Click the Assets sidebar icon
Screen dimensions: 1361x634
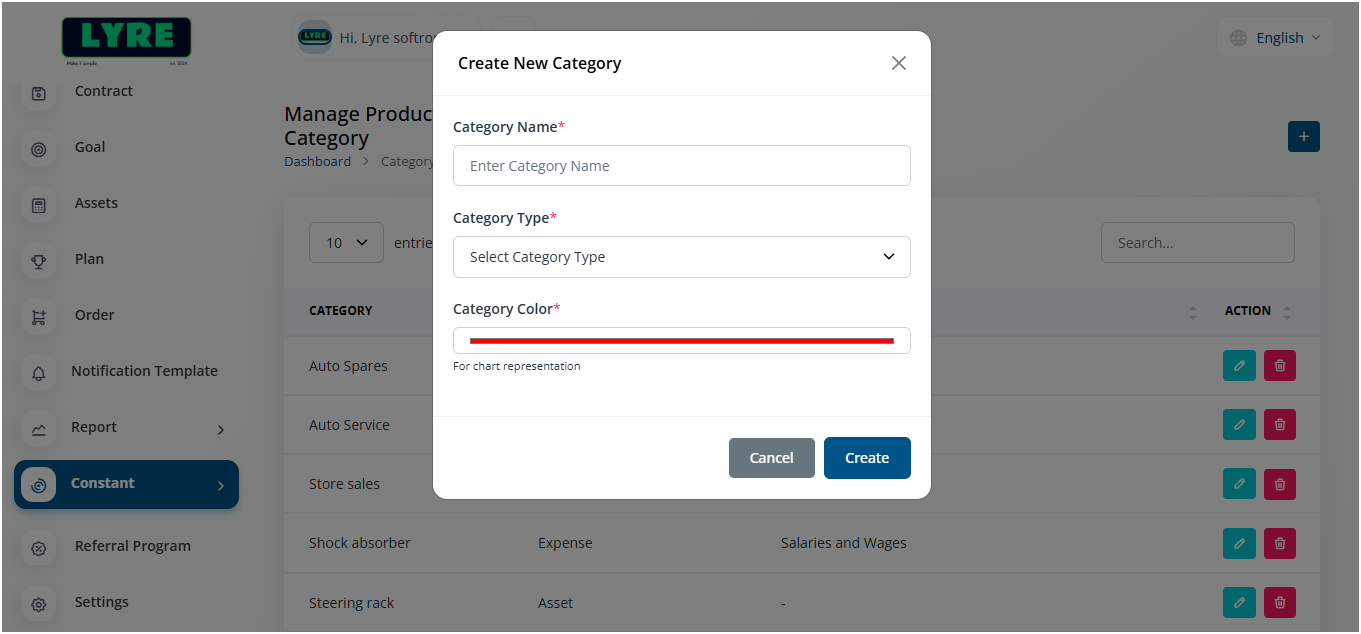pyautogui.click(x=39, y=205)
